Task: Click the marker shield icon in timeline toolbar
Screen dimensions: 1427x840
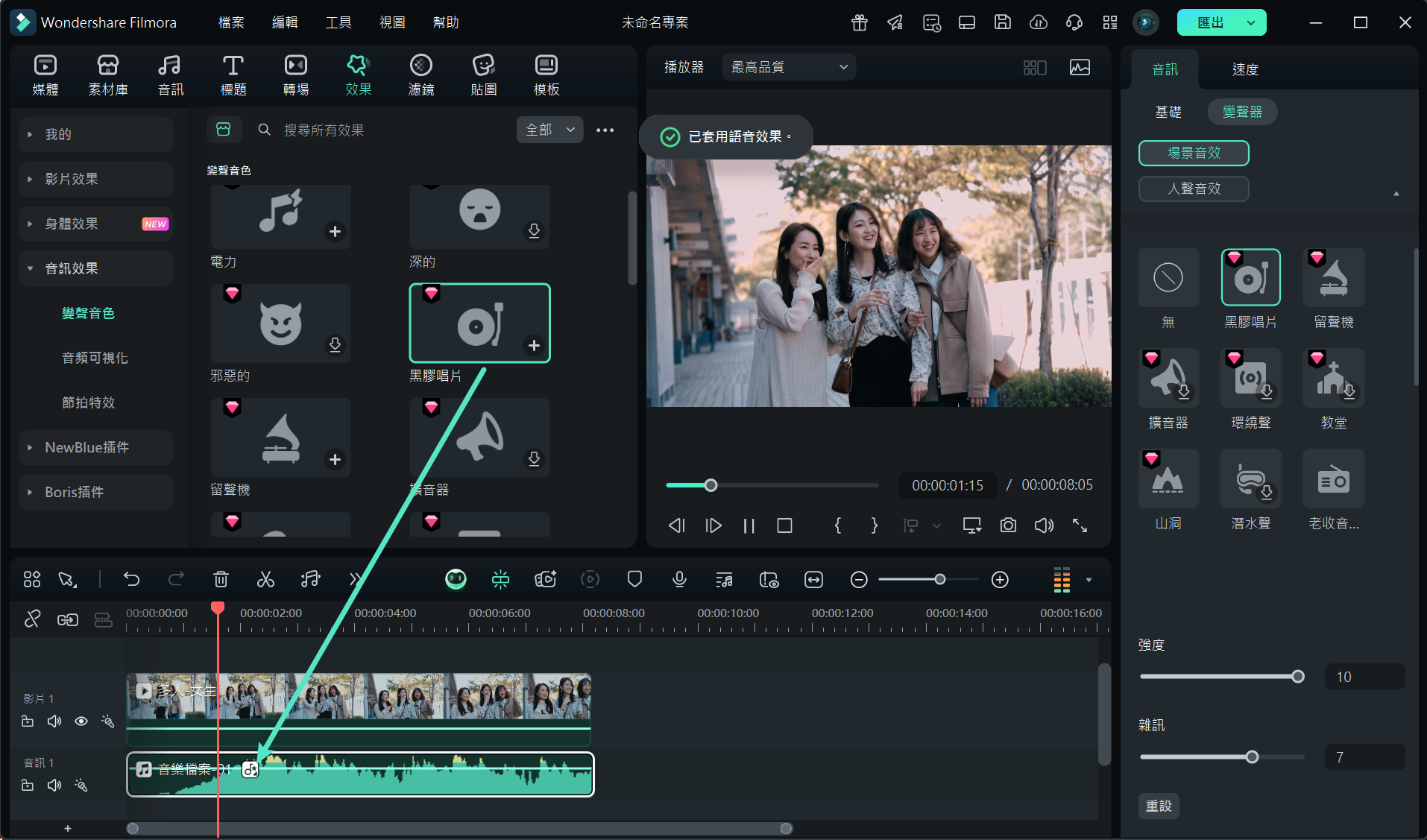Action: point(634,579)
